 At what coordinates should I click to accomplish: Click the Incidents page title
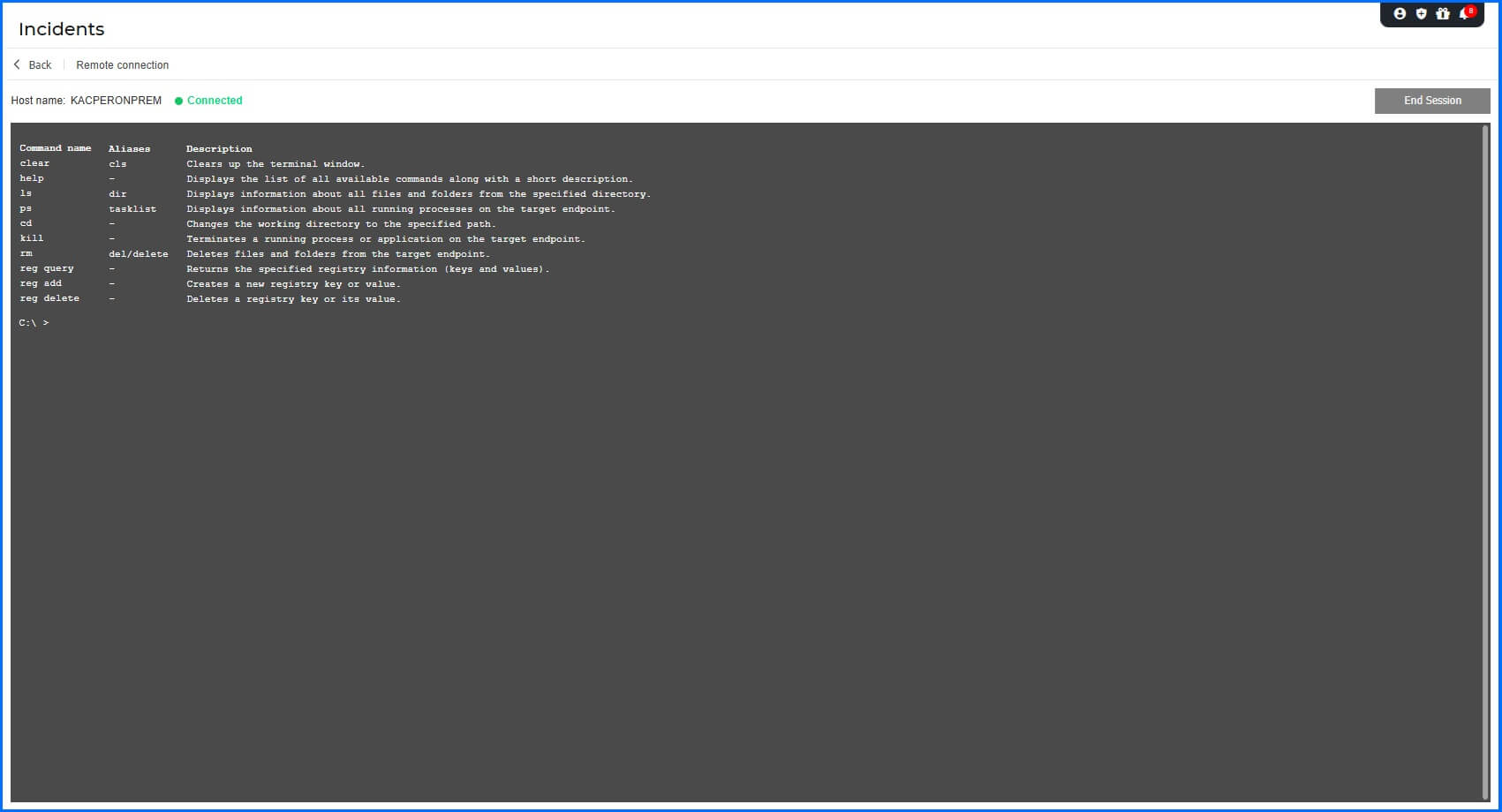[61, 29]
